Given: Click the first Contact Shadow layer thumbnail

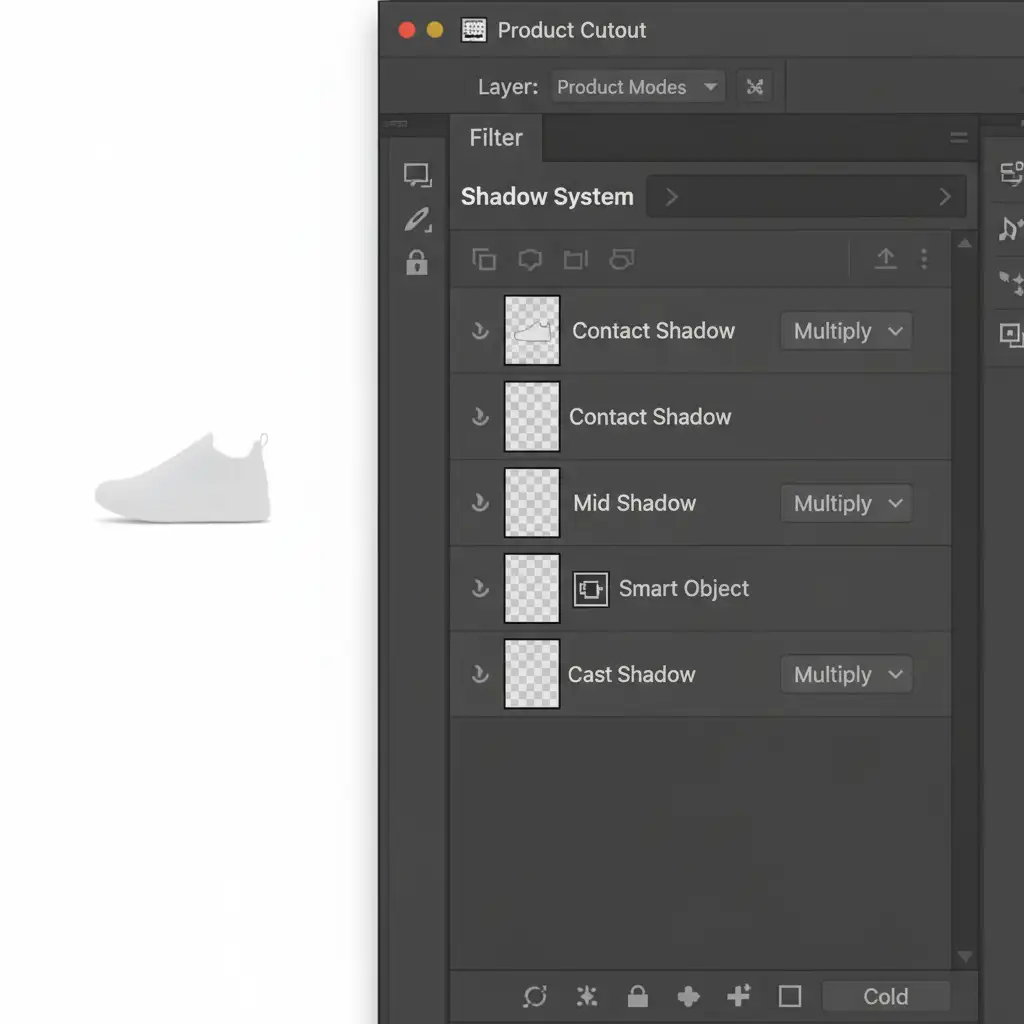Looking at the screenshot, I should pos(532,331).
